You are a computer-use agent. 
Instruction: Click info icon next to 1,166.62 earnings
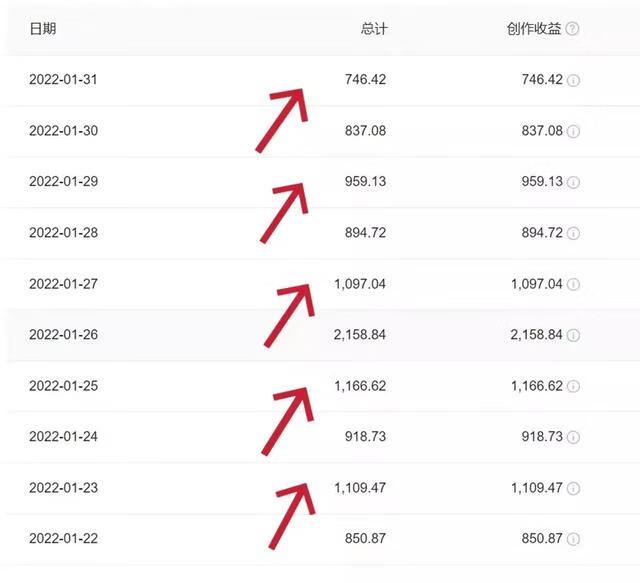573,386
